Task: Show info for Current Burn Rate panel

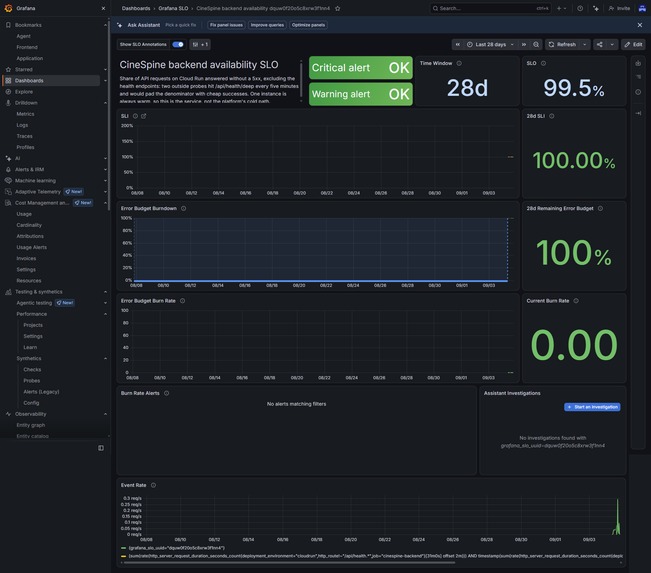Action: click(576, 301)
